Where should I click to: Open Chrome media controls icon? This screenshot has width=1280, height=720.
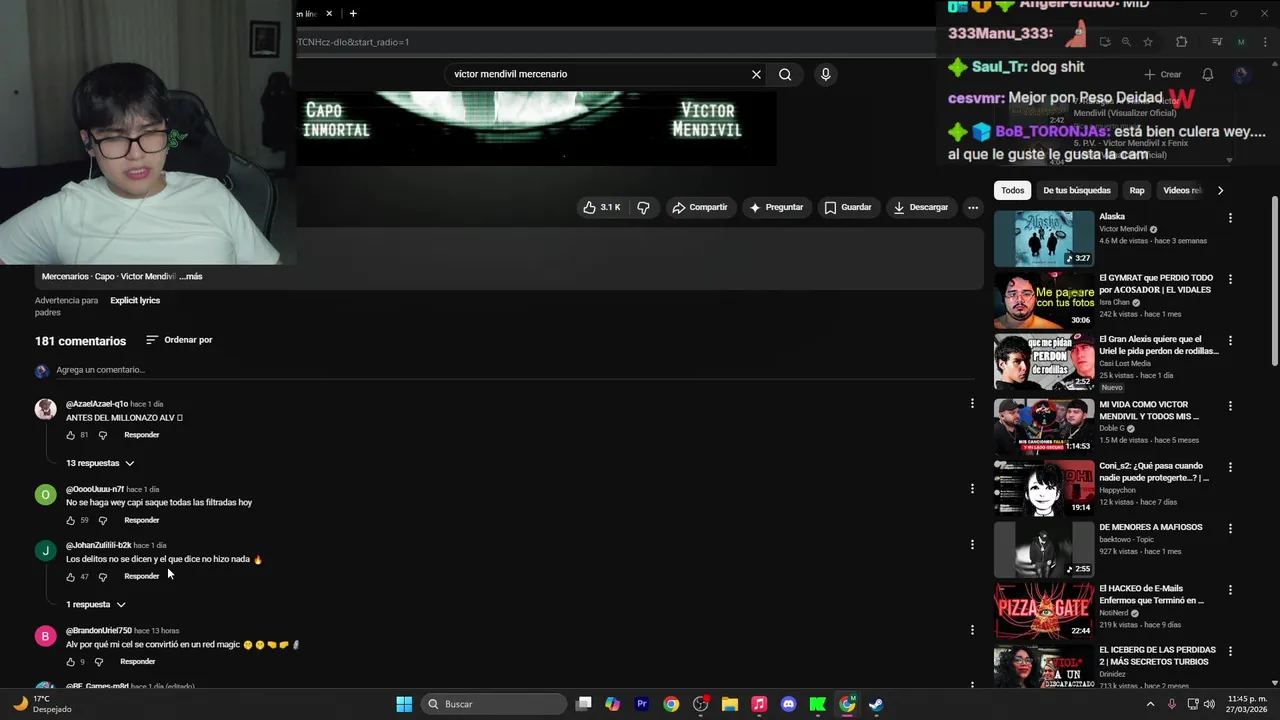coord(1217,42)
